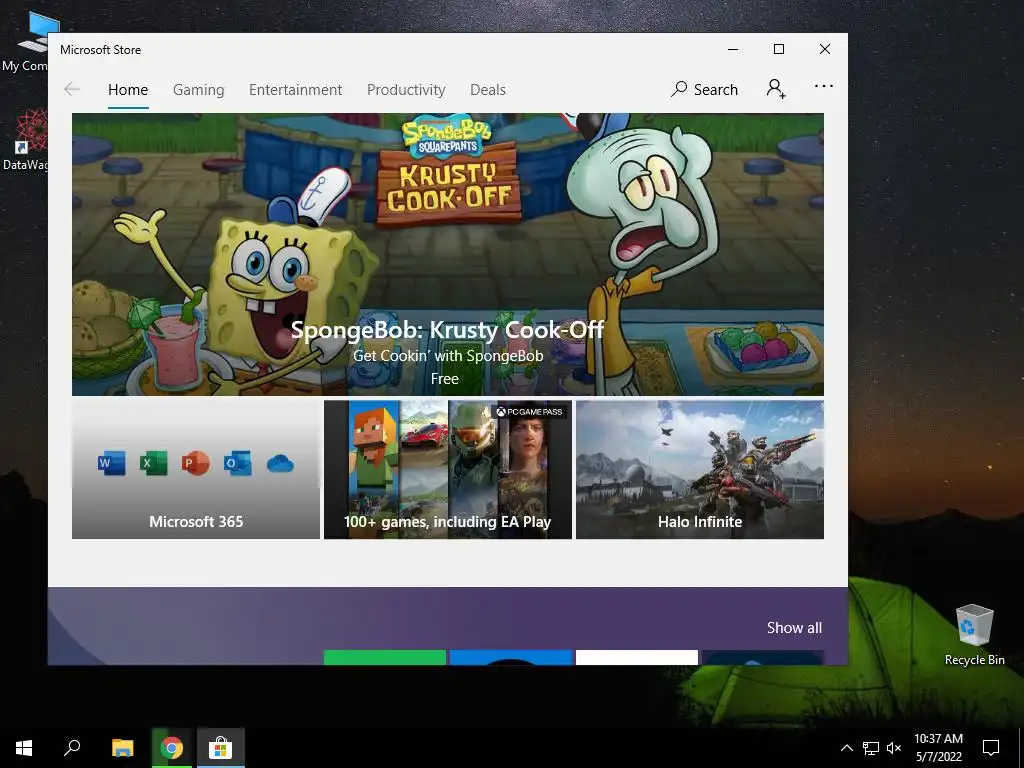Select the Recycle Bin desktop icon
Image resolution: width=1024 pixels, height=768 pixels.
pyautogui.click(x=974, y=635)
